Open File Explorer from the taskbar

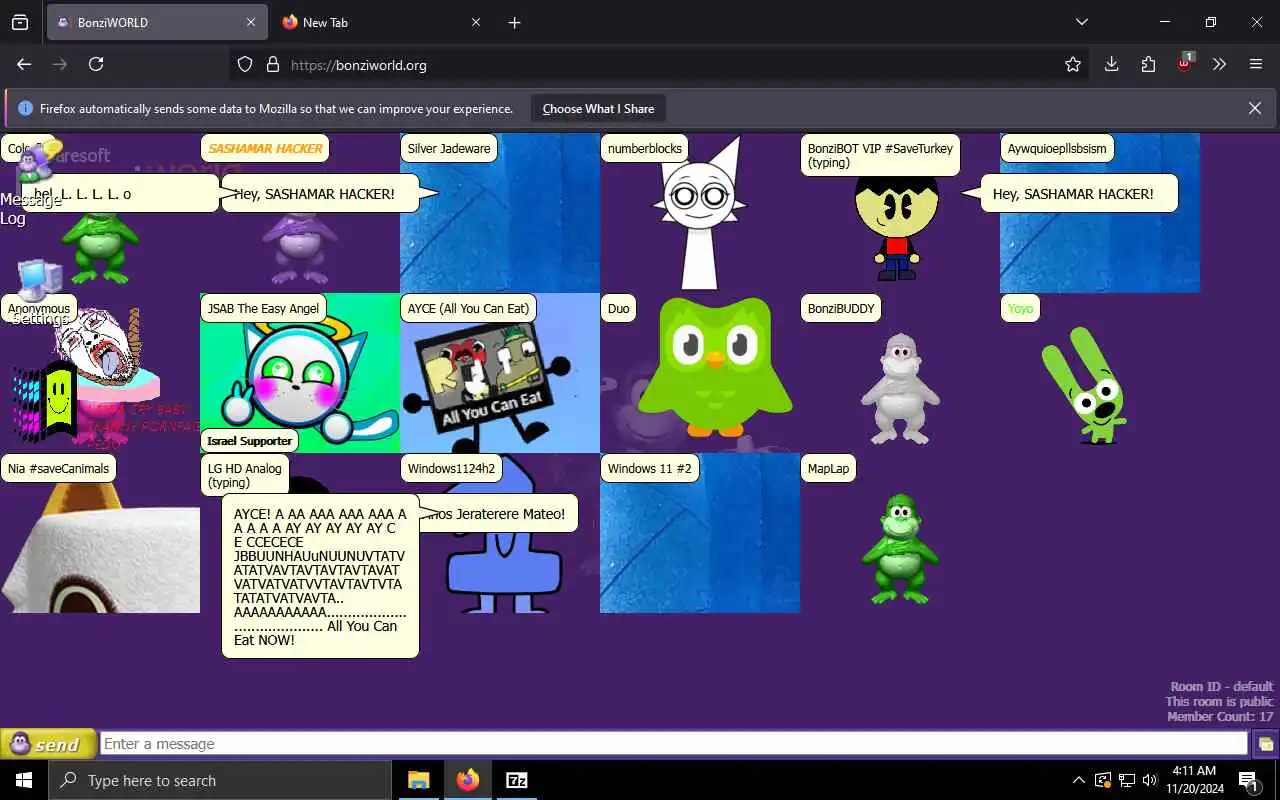419,780
